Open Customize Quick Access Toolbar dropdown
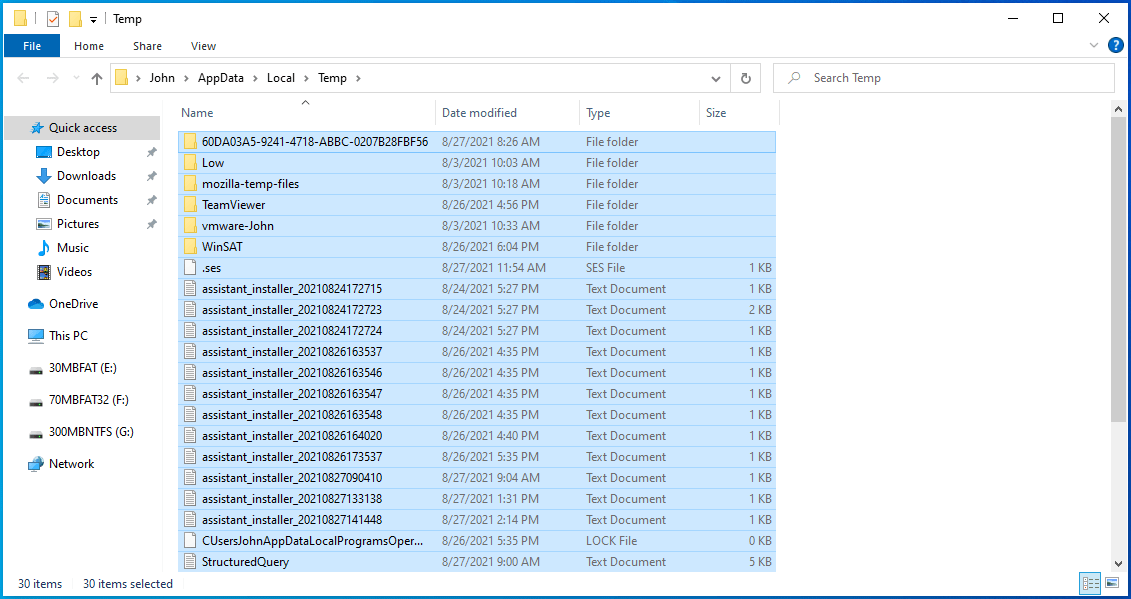1131x599 pixels. [x=93, y=19]
